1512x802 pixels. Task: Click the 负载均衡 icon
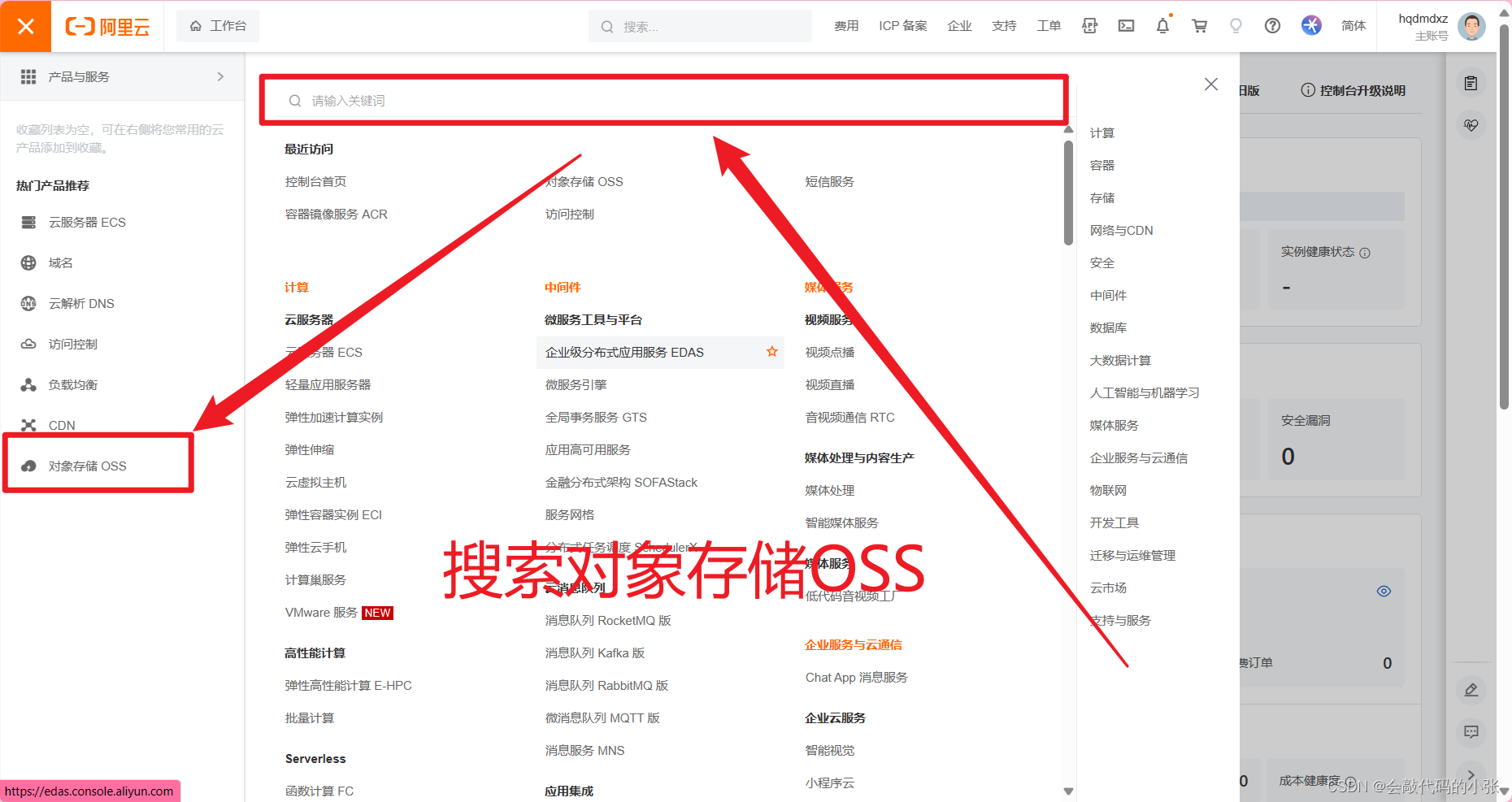(x=28, y=384)
